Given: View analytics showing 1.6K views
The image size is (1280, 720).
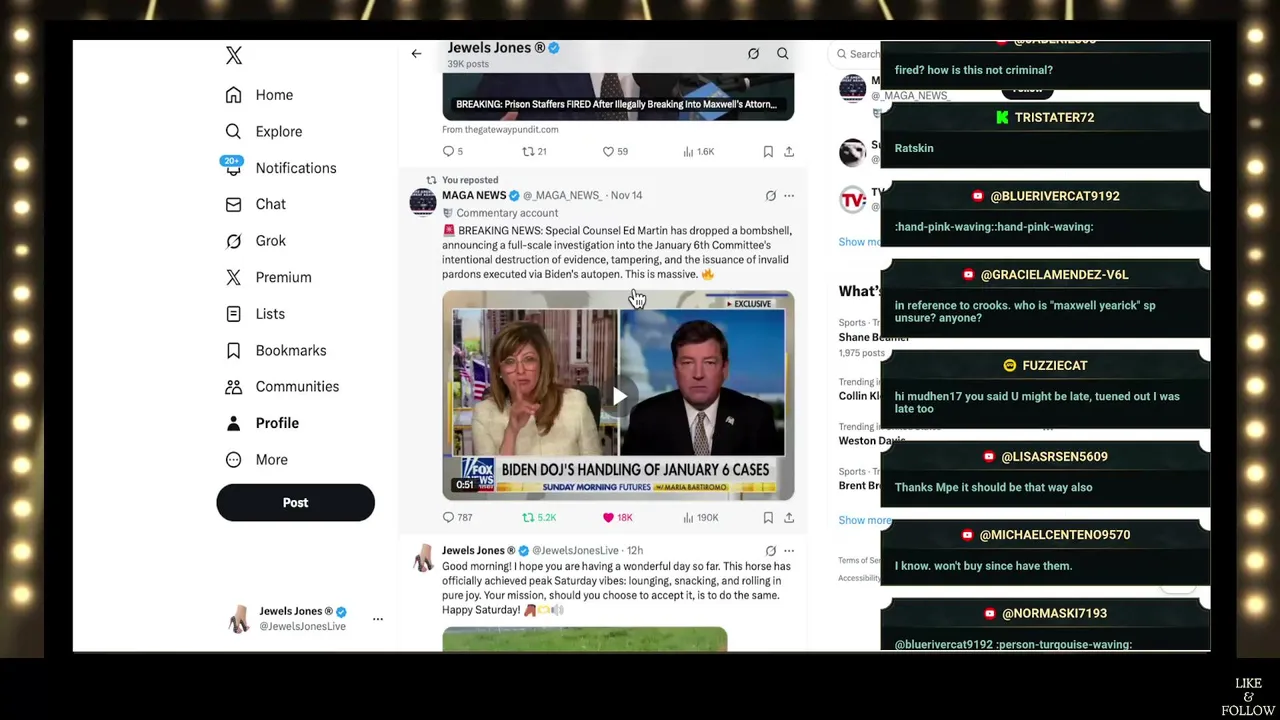Looking at the screenshot, I should 698,152.
